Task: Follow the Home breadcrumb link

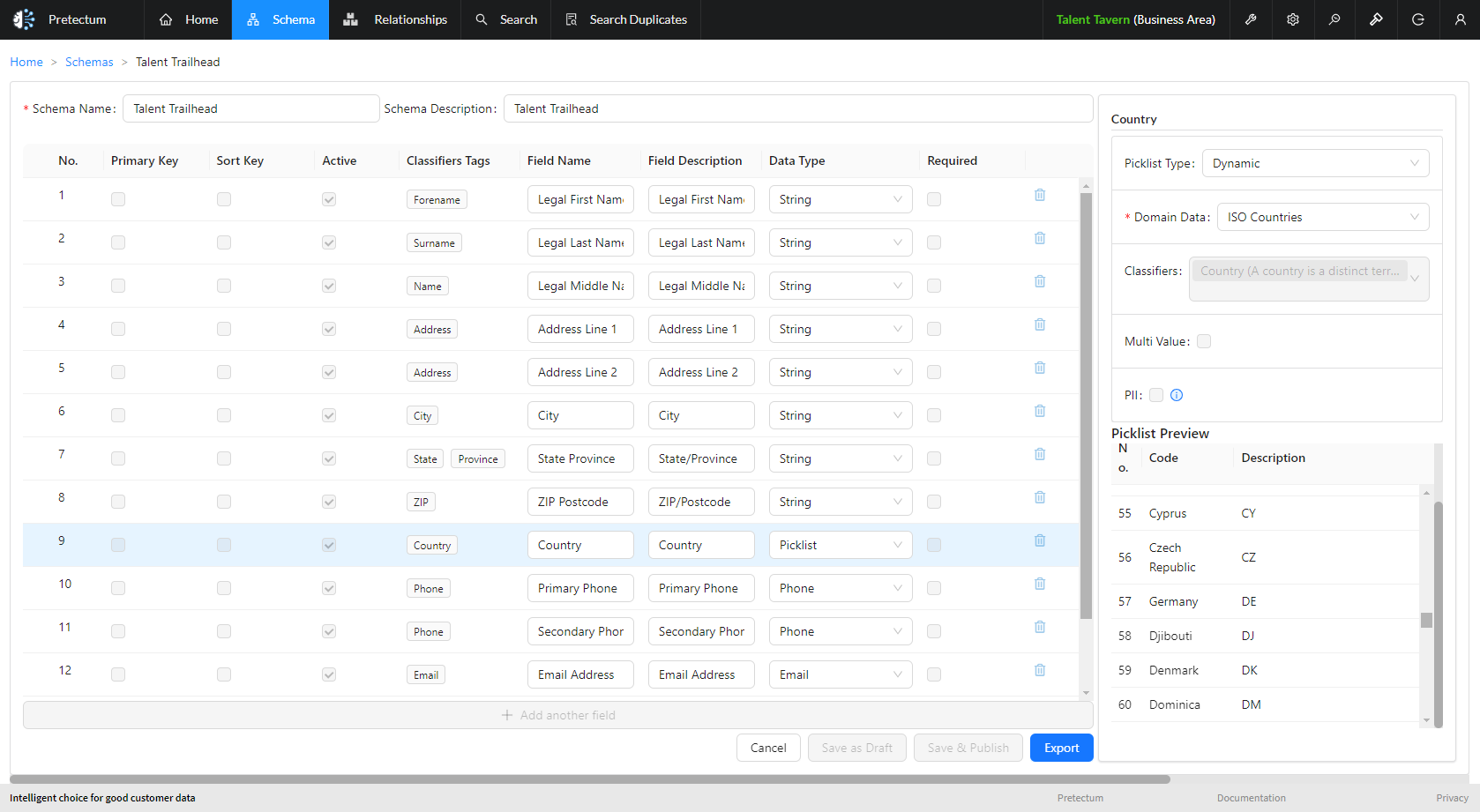Action: coord(26,62)
